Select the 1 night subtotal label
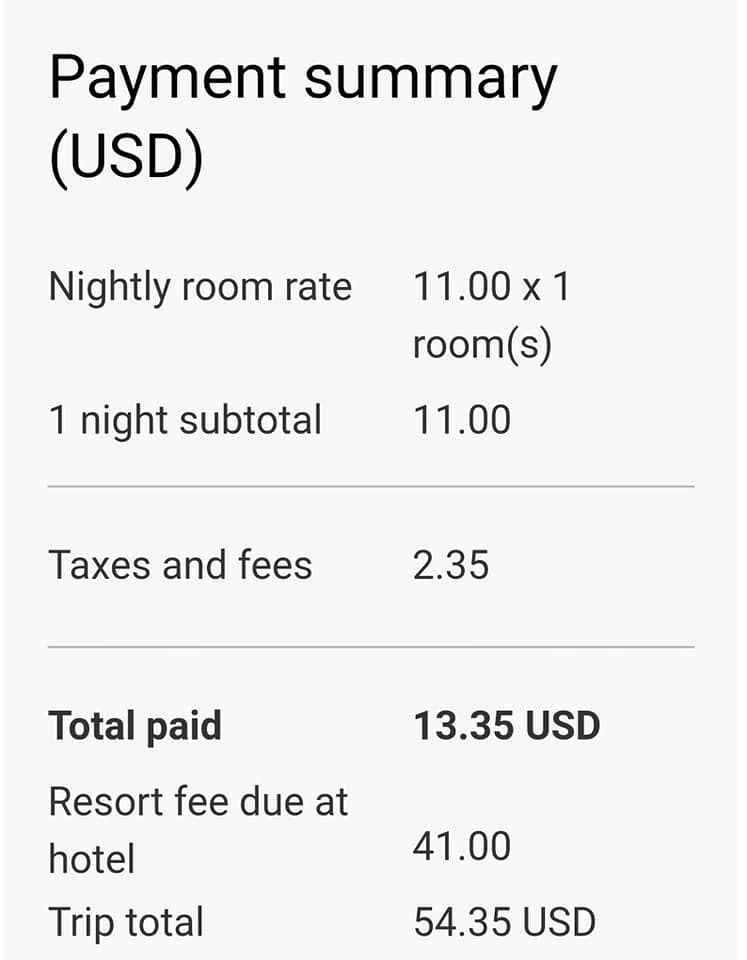 (x=185, y=420)
